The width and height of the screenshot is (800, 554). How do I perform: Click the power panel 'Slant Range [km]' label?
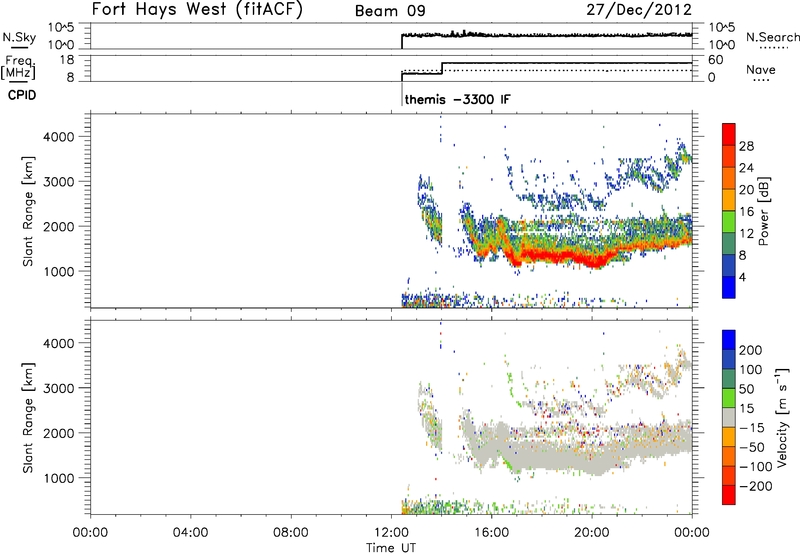[x=28, y=211]
